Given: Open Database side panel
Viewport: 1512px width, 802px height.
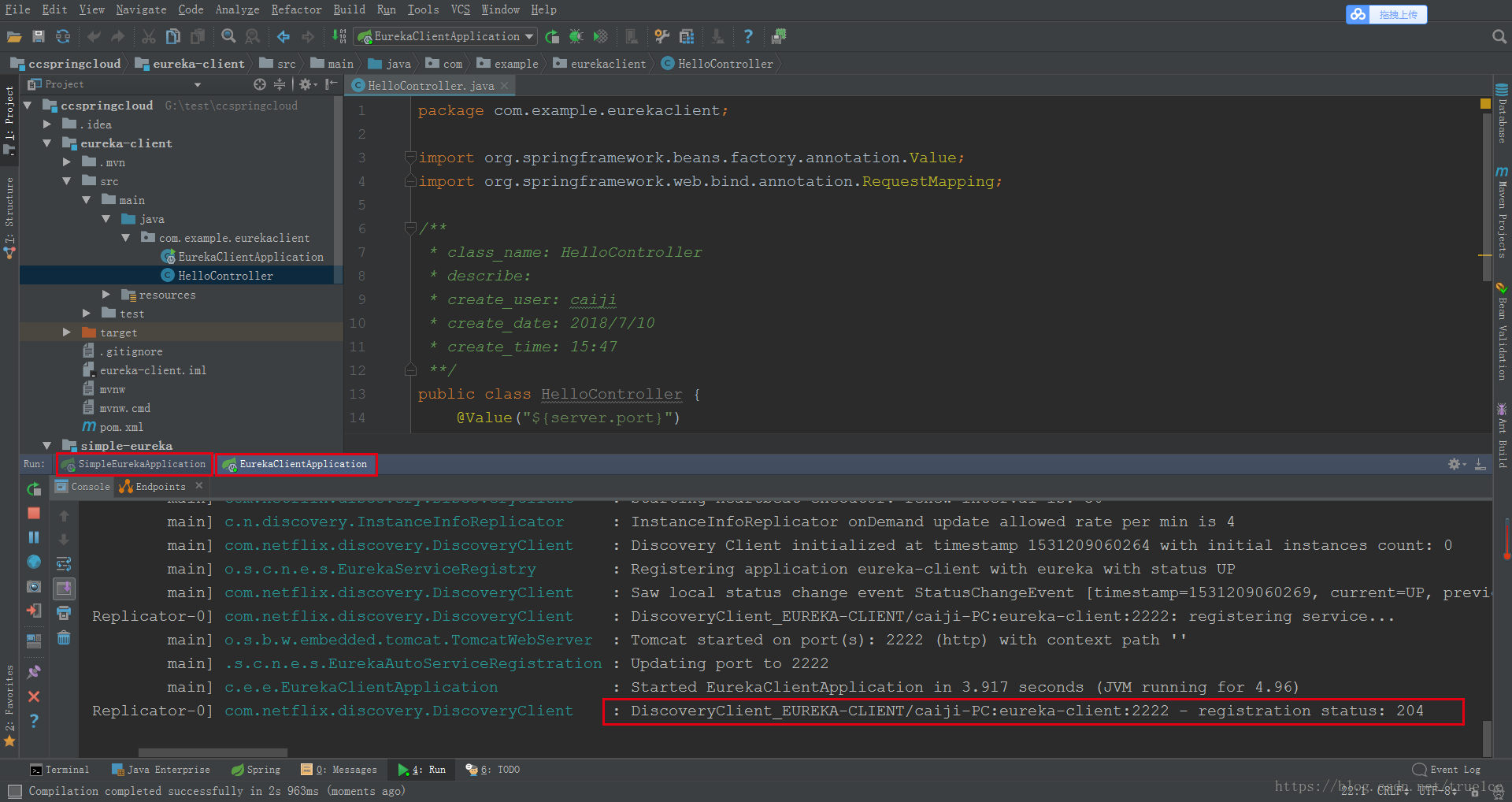Looking at the screenshot, I should [x=1502, y=114].
